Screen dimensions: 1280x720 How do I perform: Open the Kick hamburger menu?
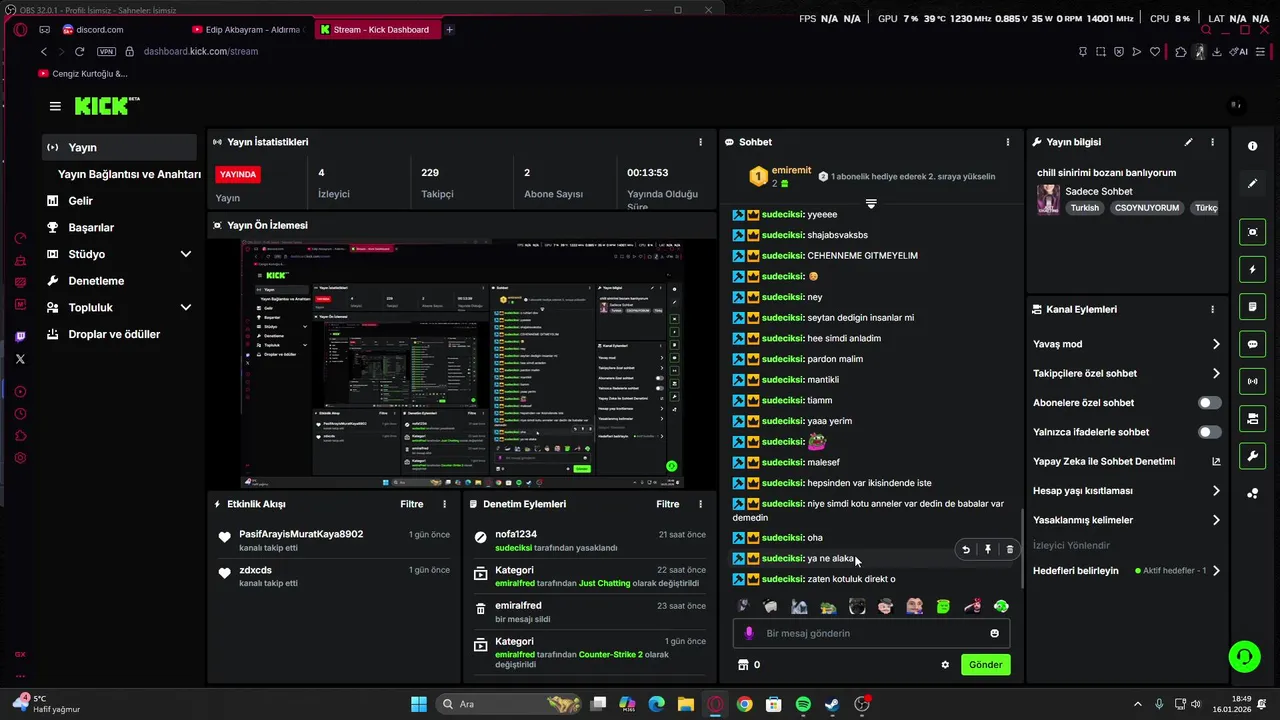click(55, 106)
